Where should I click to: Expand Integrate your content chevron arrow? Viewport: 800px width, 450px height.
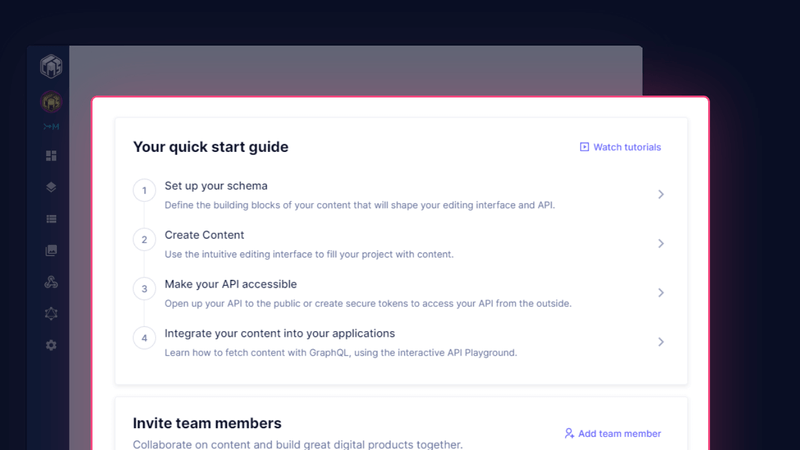point(661,342)
